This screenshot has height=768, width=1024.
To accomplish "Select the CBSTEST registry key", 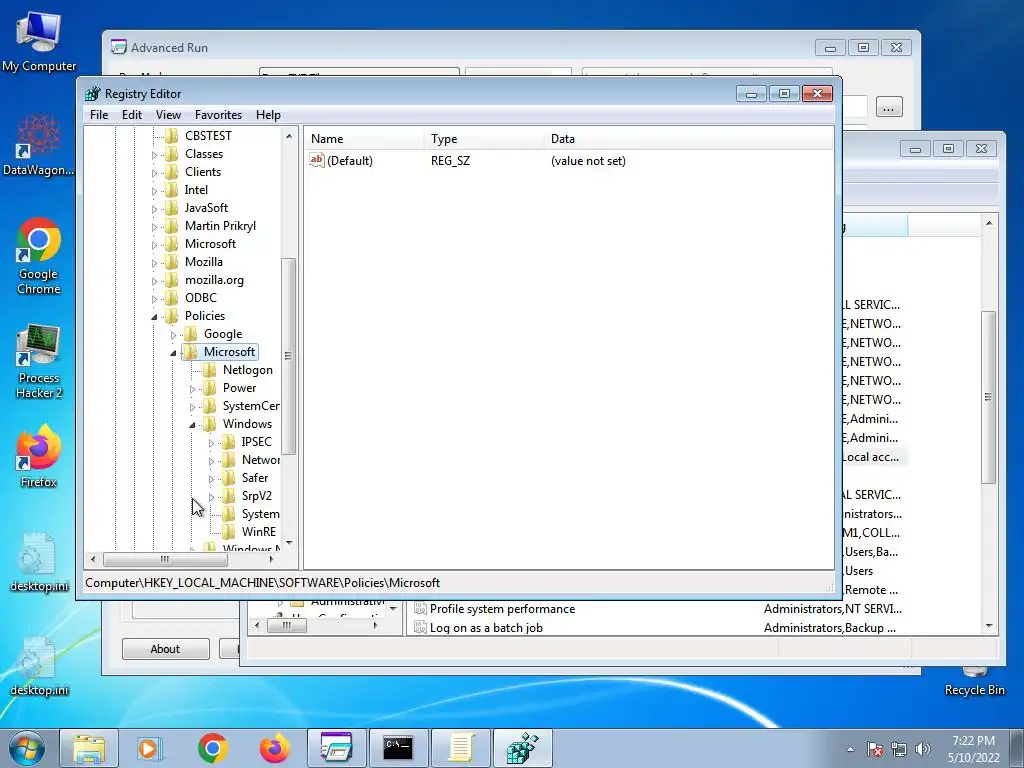I will pos(208,135).
